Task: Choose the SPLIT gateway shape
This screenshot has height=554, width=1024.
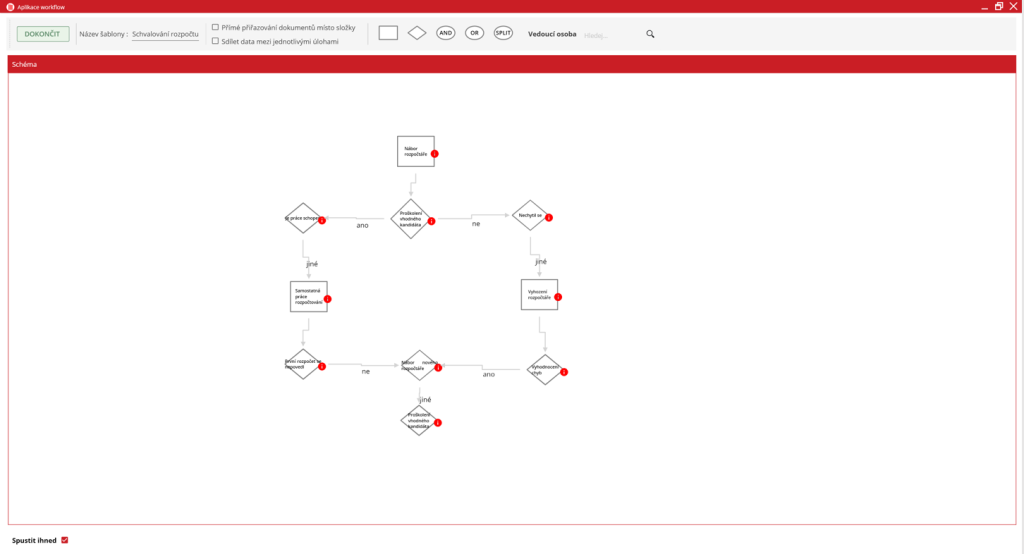Action: point(503,33)
